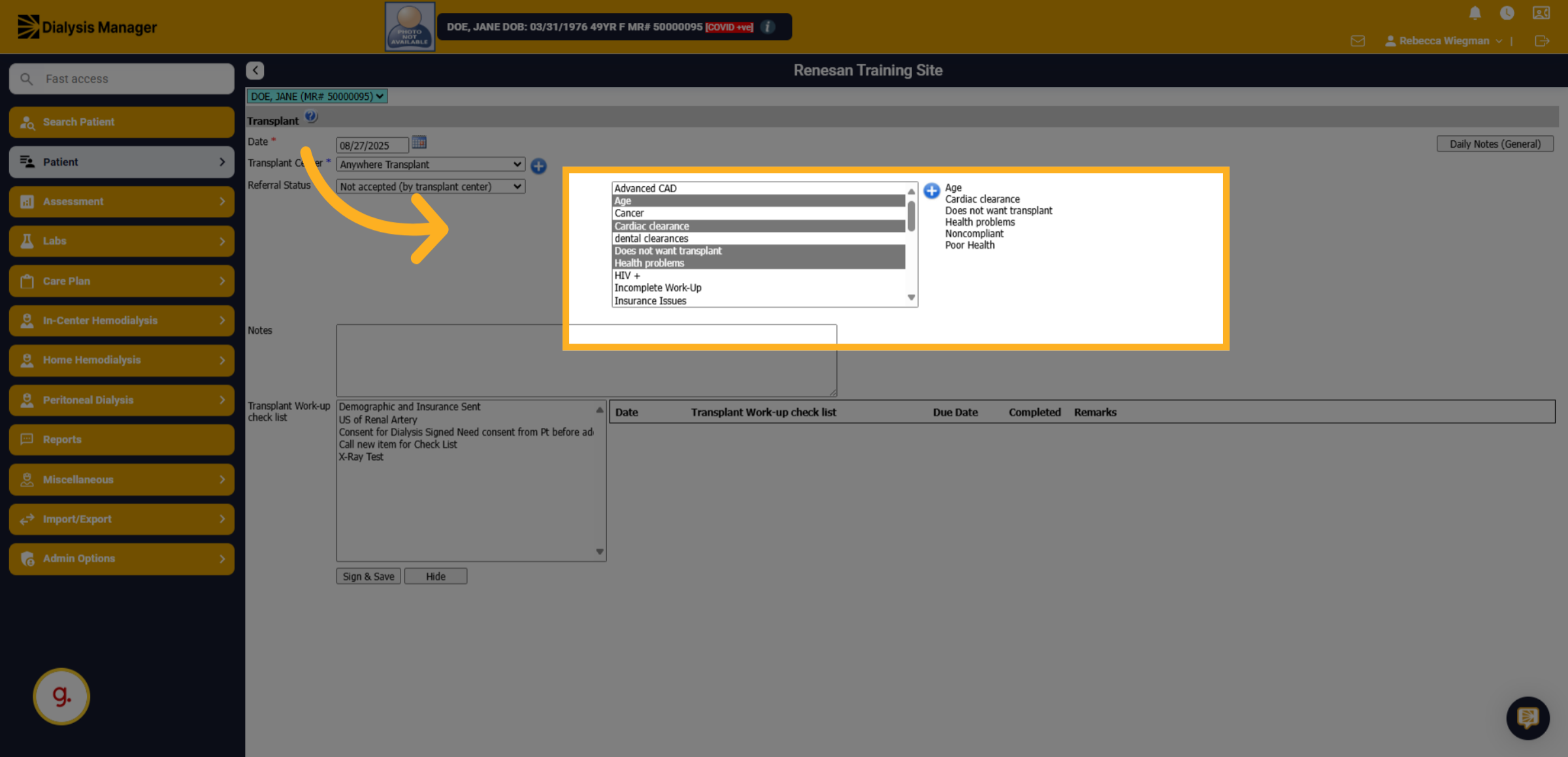The image size is (1568, 757).
Task: Click the mail envelope icon
Action: pos(1358,41)
